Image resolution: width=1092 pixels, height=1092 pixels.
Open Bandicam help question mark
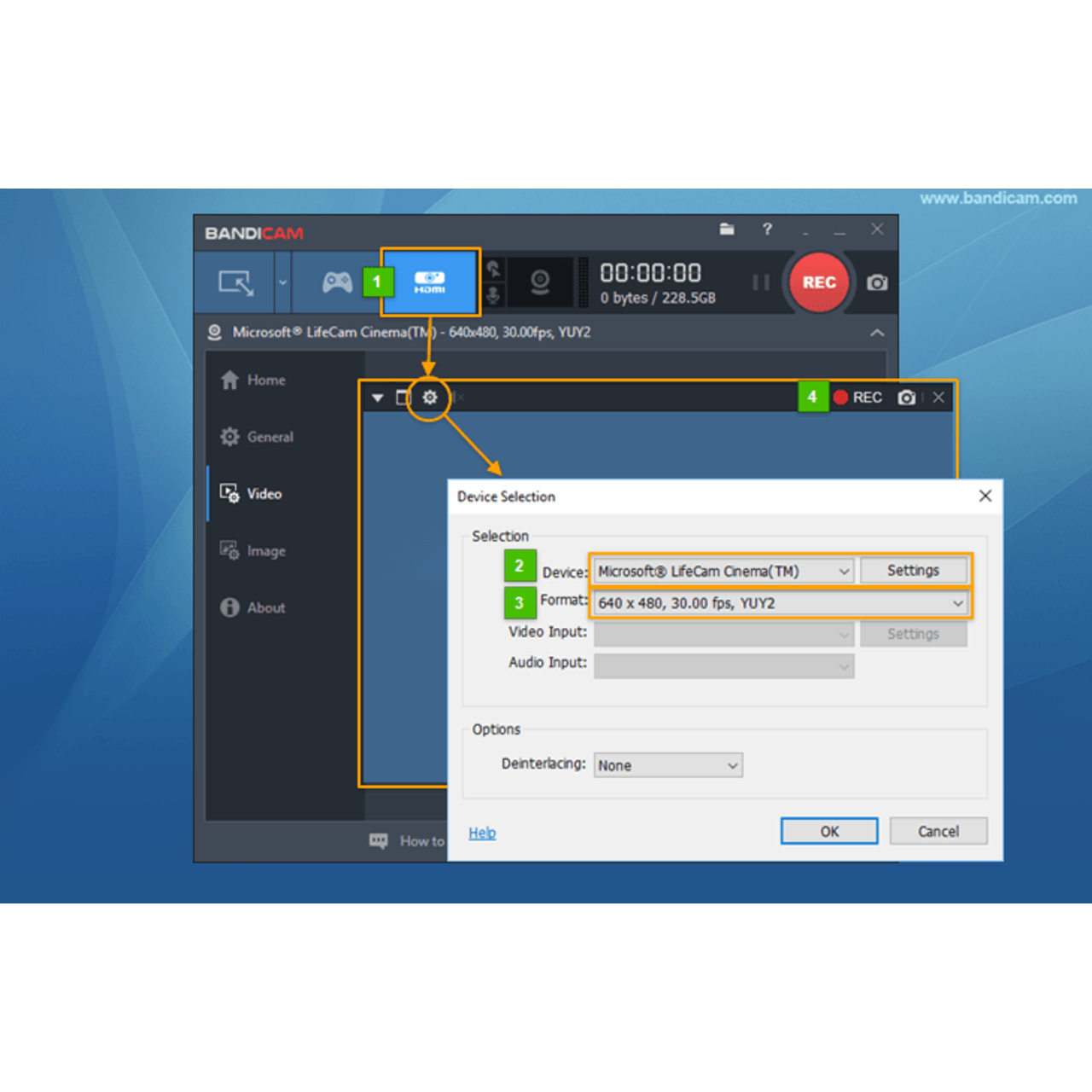pyautogui.click(x=767, y=229)
